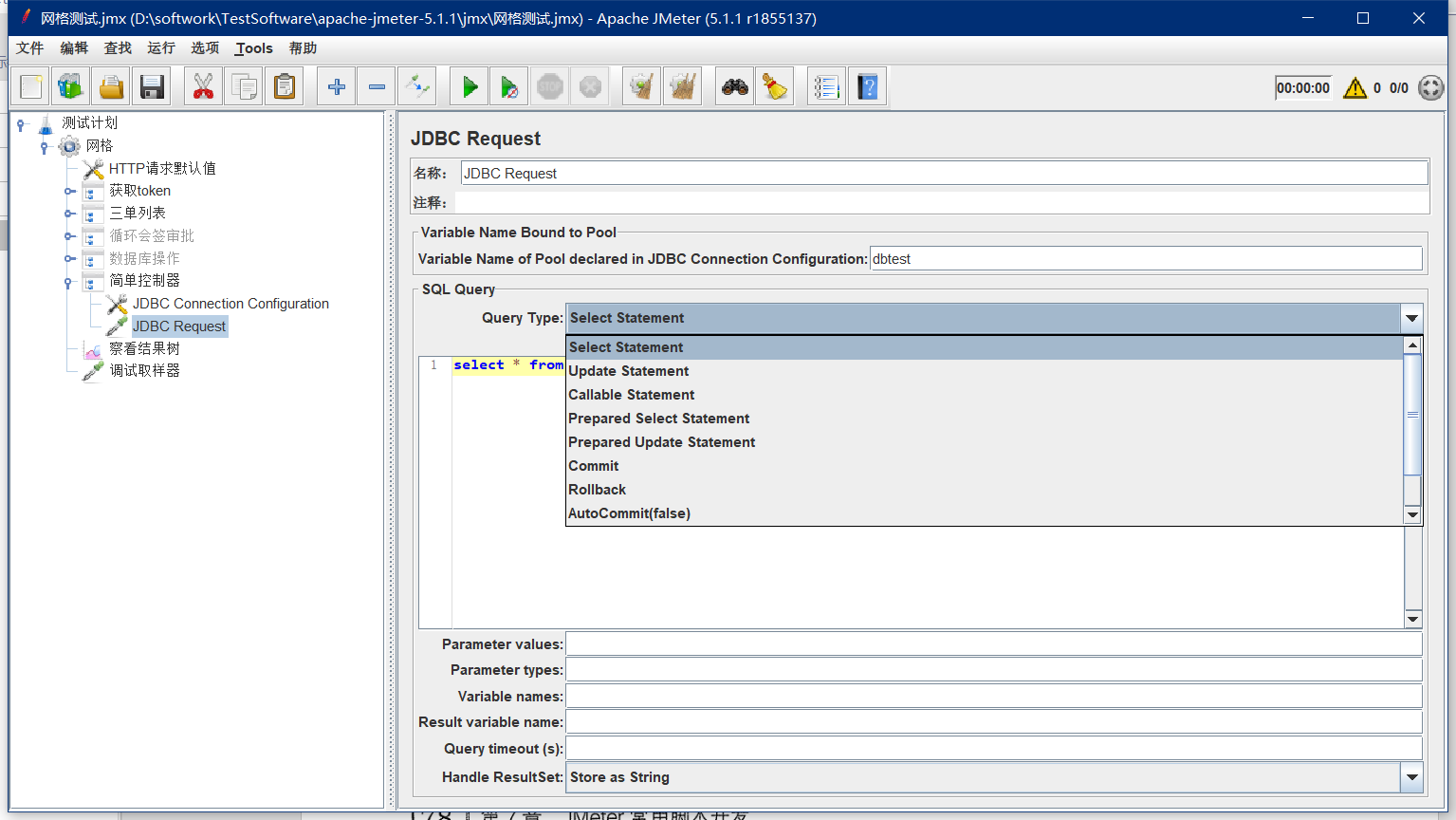
Task: Open the 查找 menu
Action: 118,48
